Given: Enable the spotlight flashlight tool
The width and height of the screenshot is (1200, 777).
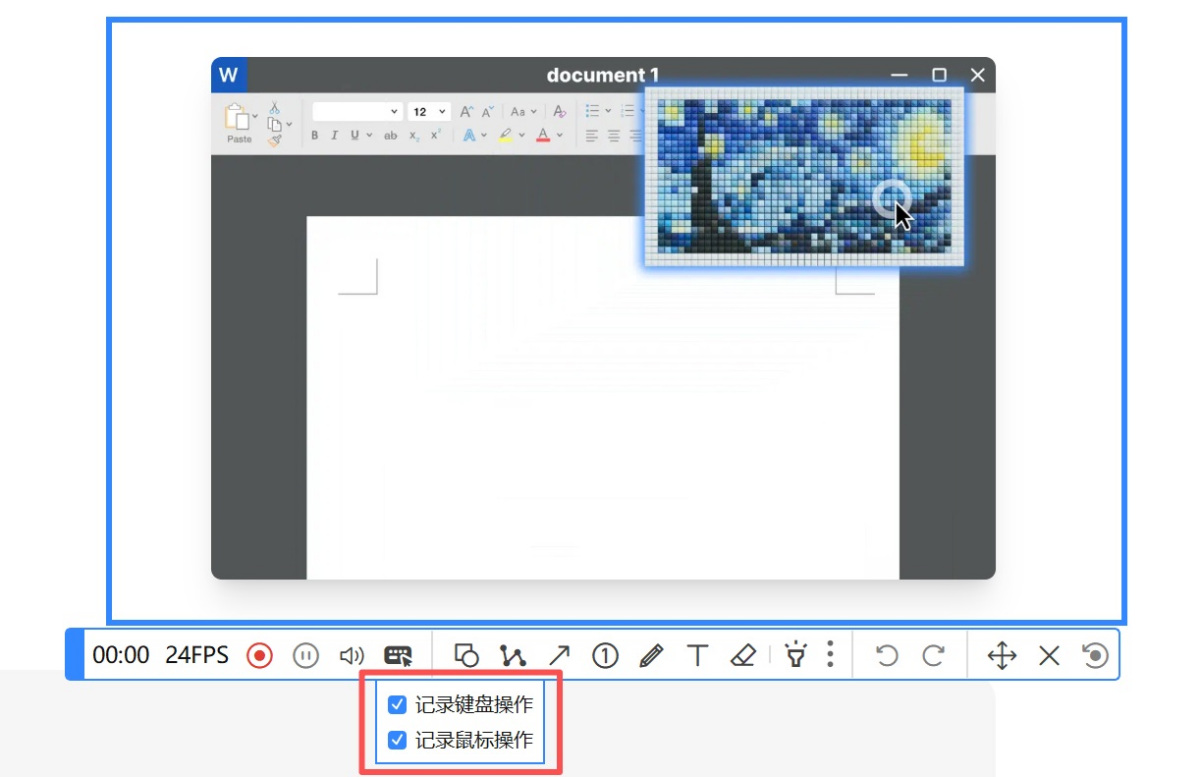Looking at the screenshot, I should pyautogui.click(x=796, y=656).
